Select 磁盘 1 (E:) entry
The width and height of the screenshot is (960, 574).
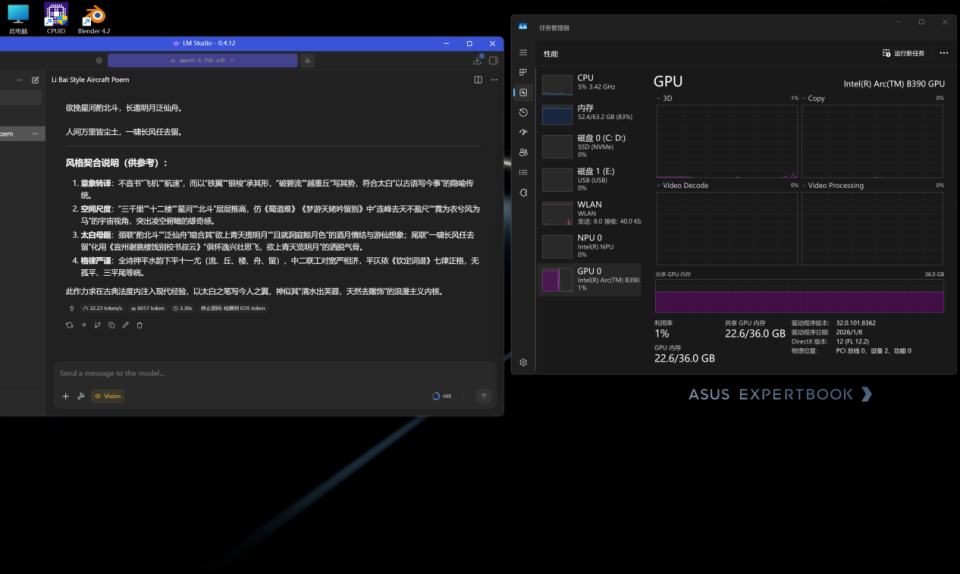pos(590,179)
